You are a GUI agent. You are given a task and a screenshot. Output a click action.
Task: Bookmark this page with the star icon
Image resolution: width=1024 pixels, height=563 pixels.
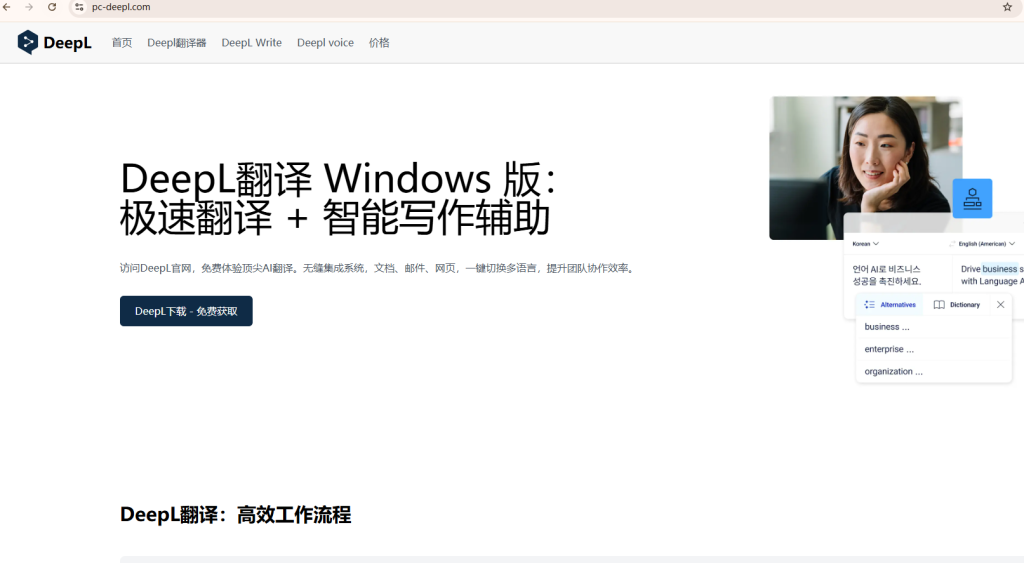(1007, 7)
